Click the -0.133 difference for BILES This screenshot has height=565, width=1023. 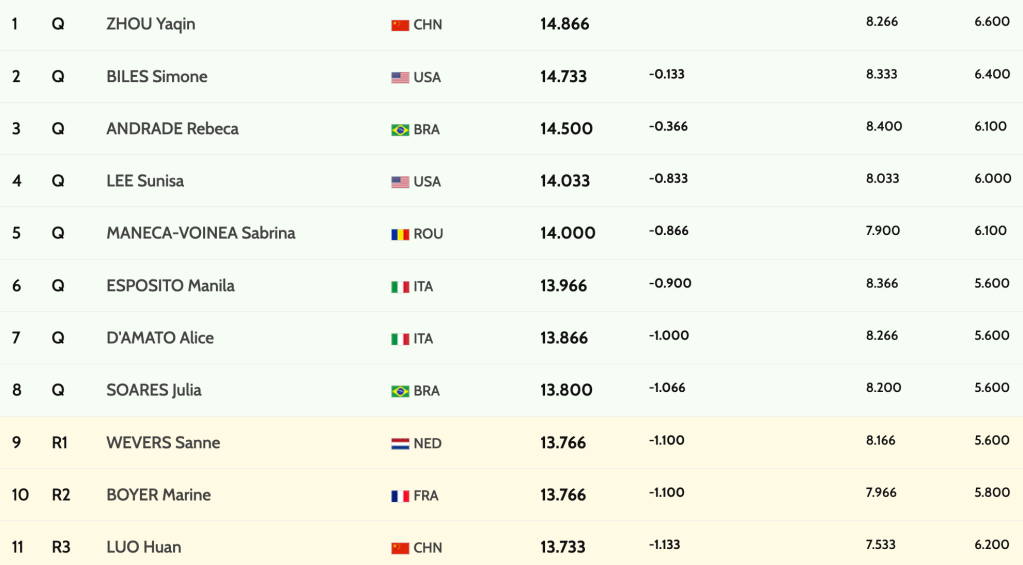(x=667, y=74)
